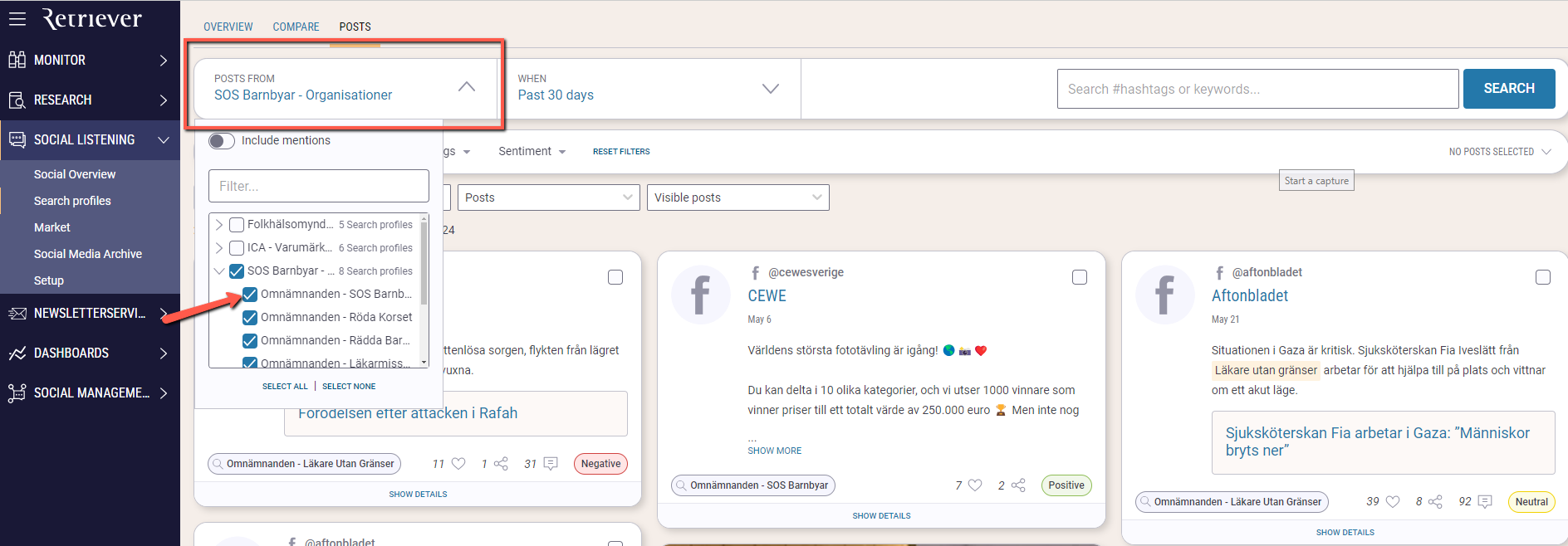The height and width of the screenshot is (546, 1568).
Task: Click SHOW DETAILS under CEWE post
Action: pyautogui.click(x=881, y=516)
